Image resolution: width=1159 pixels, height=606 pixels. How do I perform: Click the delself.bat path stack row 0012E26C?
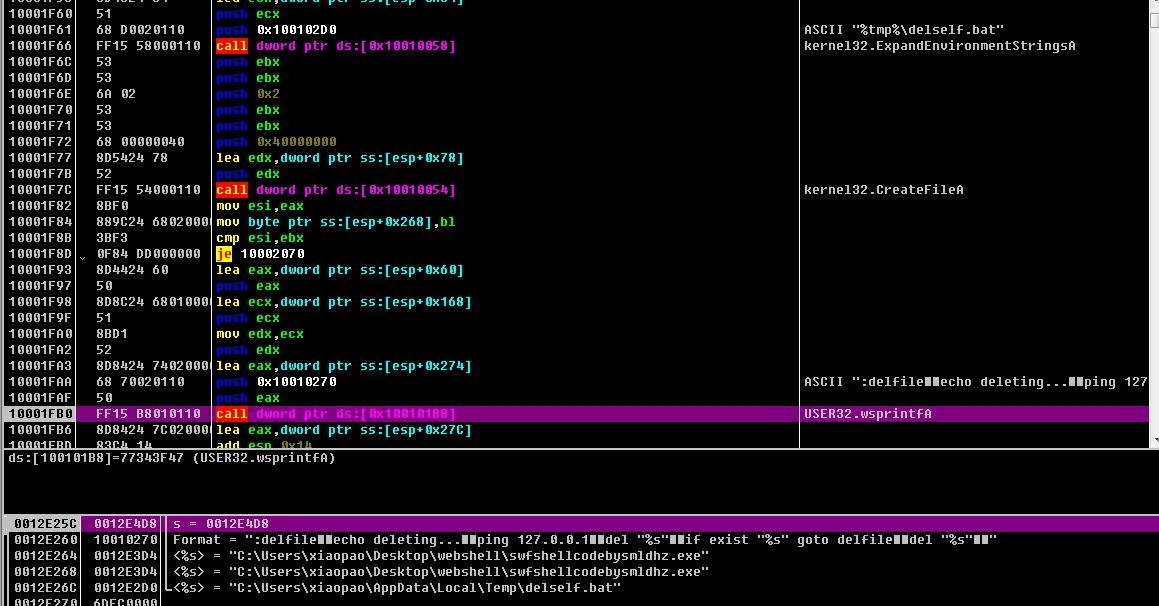[396, 588]
